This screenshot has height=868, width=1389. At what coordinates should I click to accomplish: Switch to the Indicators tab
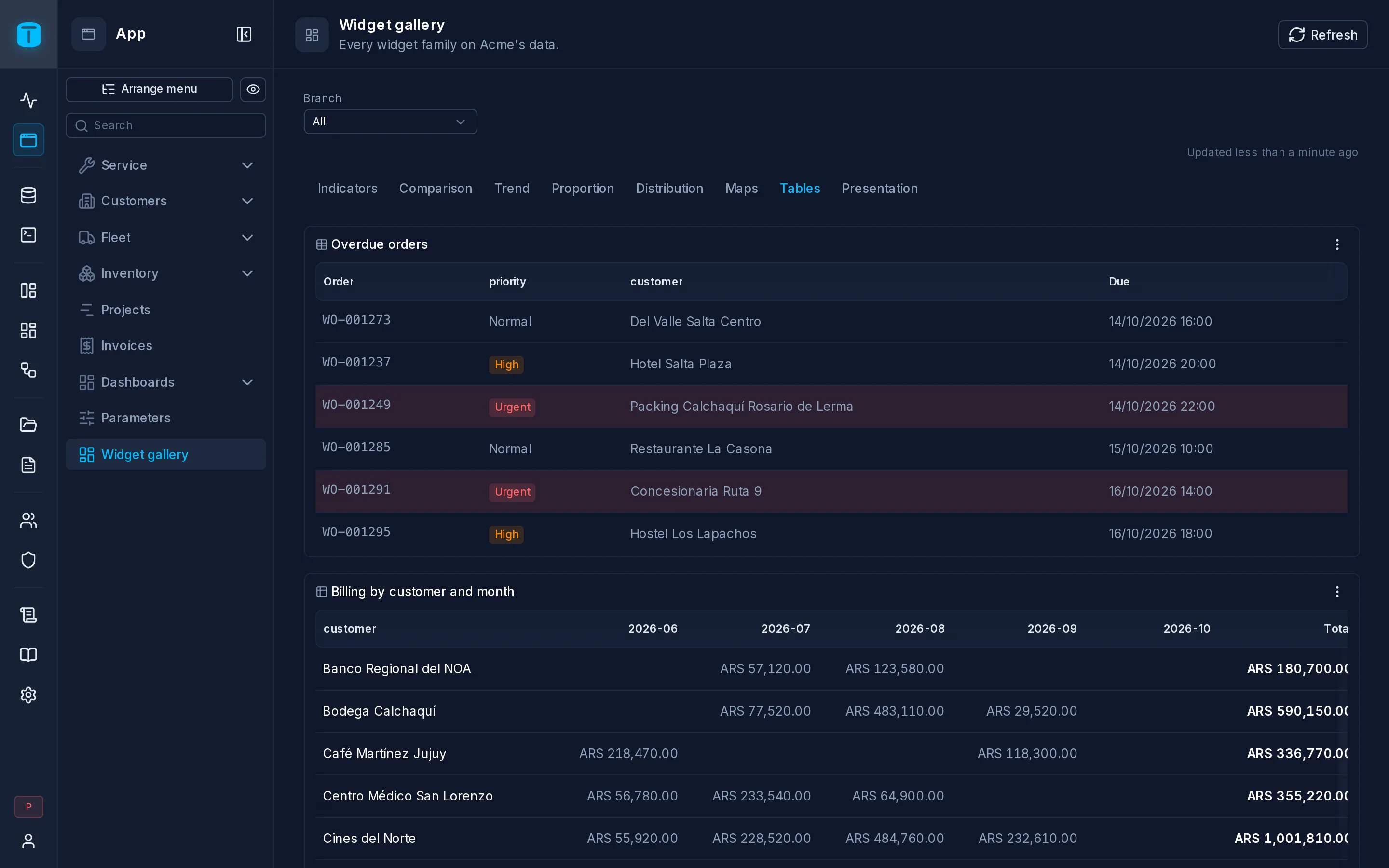point(347,188)
